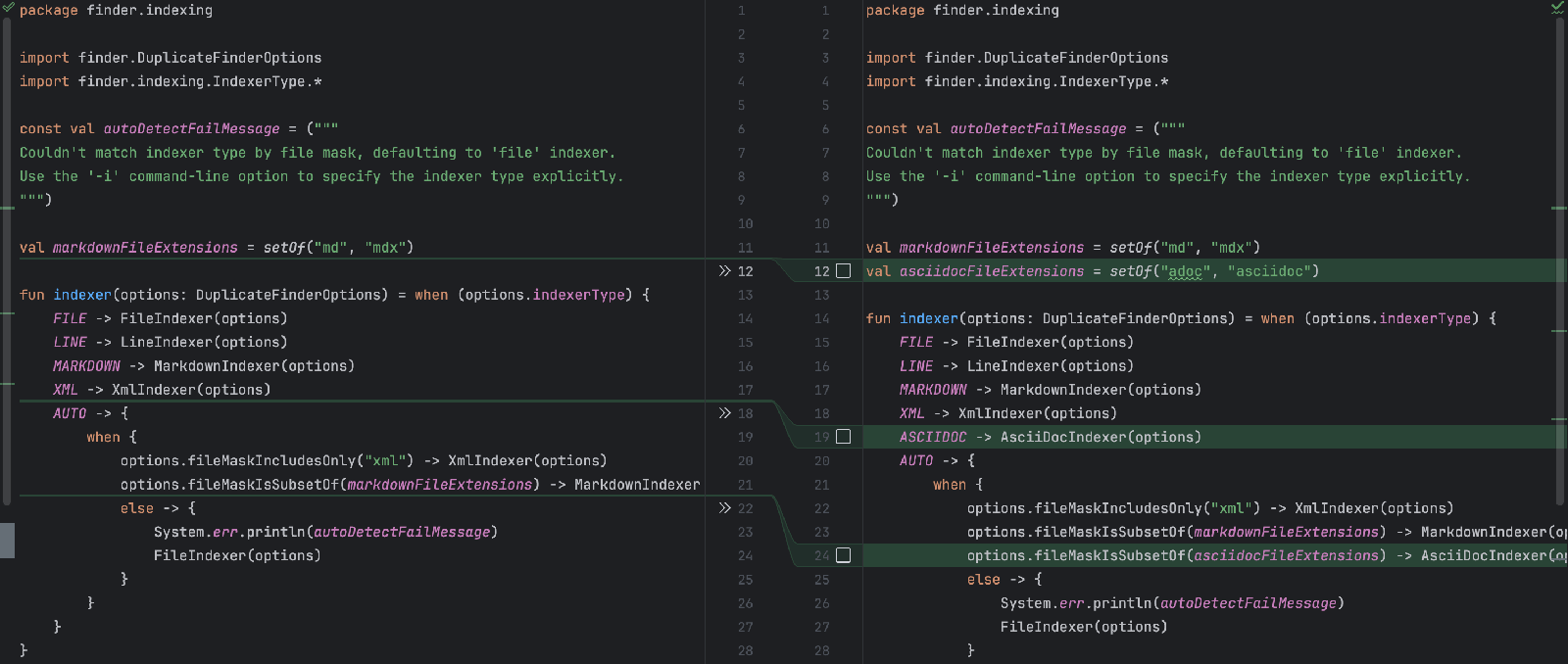Click 'else -> {' in the right editor
Screen dimensions: 1568x664
pos(1004,580)
